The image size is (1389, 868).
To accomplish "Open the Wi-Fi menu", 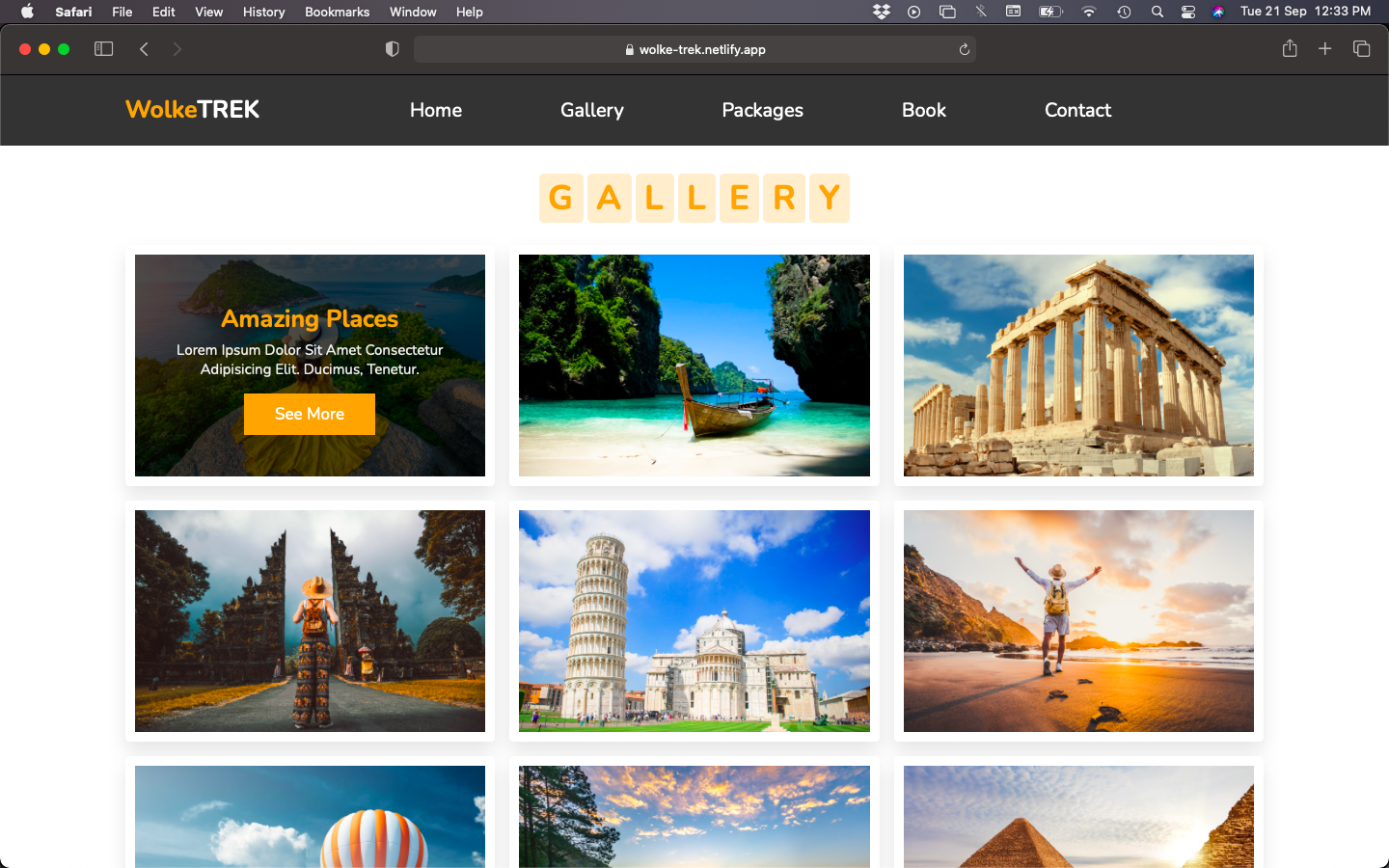I will 1089,12.
